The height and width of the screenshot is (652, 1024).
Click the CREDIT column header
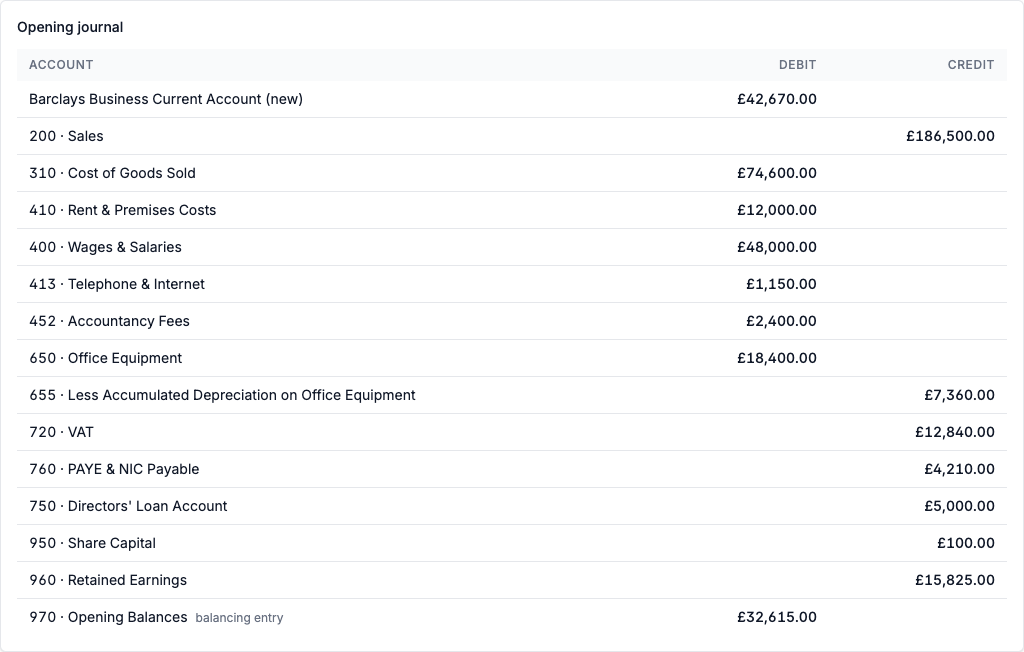[970, 65]
